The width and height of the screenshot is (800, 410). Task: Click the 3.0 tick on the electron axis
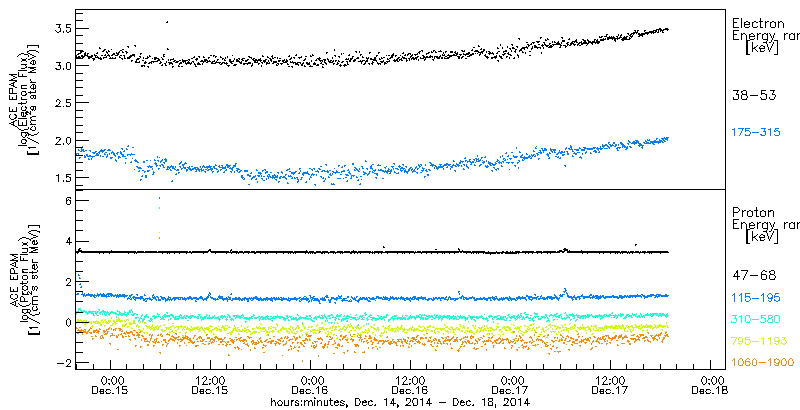coord(61,65)
